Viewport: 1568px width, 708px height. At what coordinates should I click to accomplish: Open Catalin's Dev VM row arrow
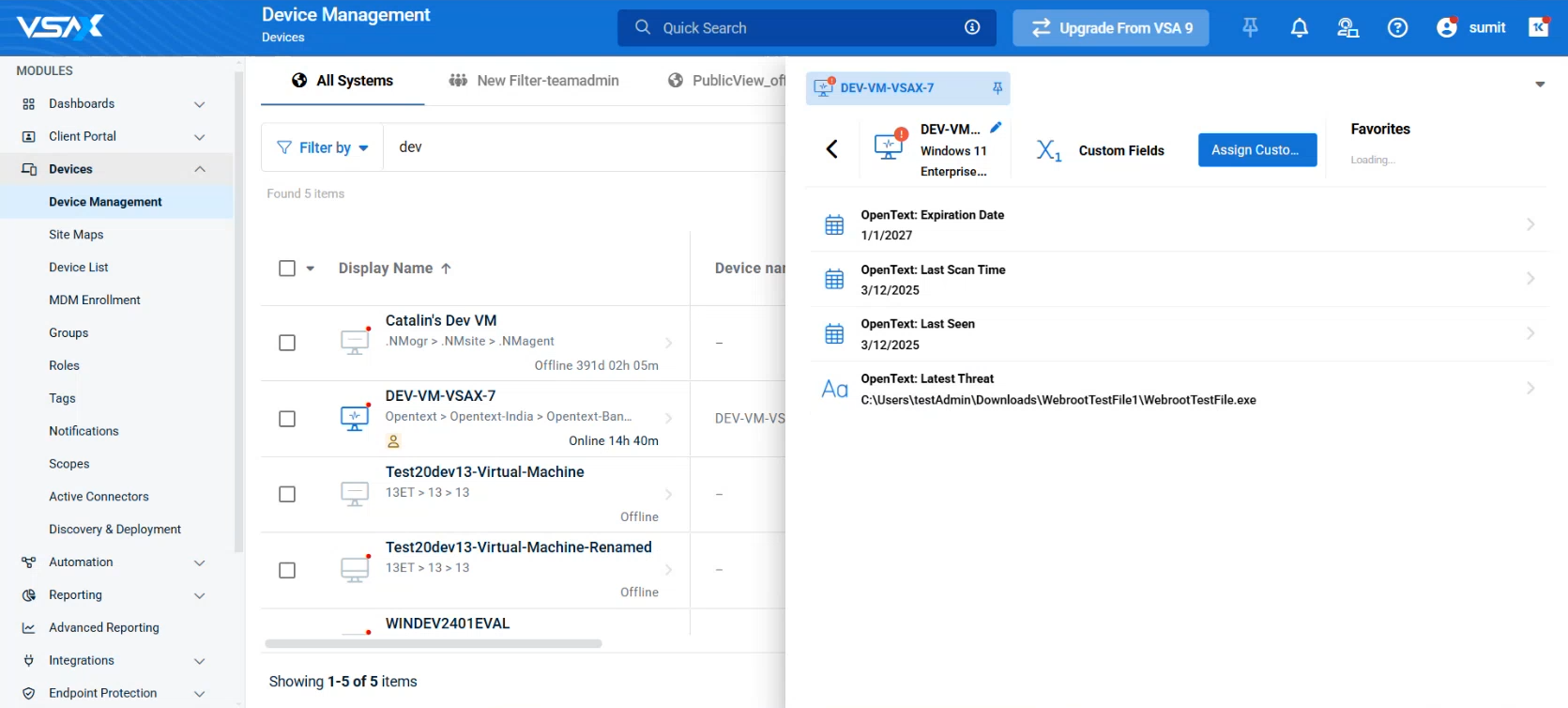[669, 343]
